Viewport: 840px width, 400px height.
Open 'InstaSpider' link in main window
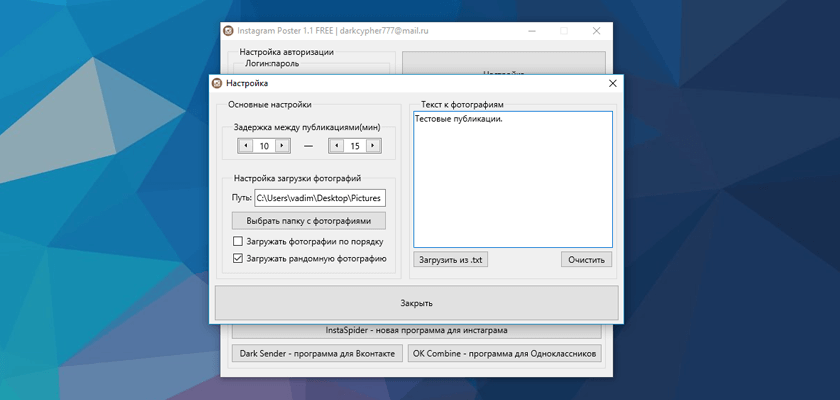click(416, 330)
